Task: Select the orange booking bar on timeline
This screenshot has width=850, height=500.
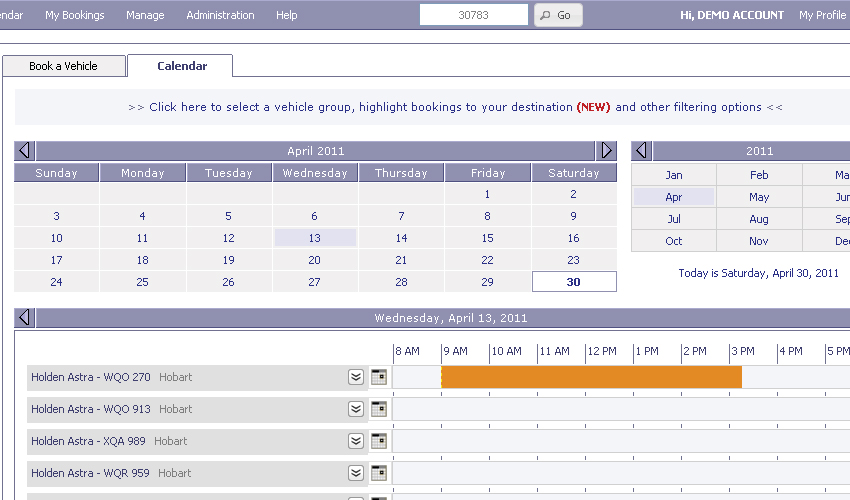Action: click(591, 377)
